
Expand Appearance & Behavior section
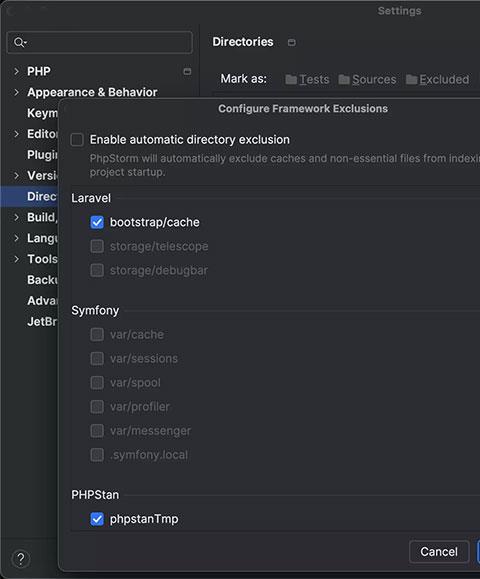16,92
